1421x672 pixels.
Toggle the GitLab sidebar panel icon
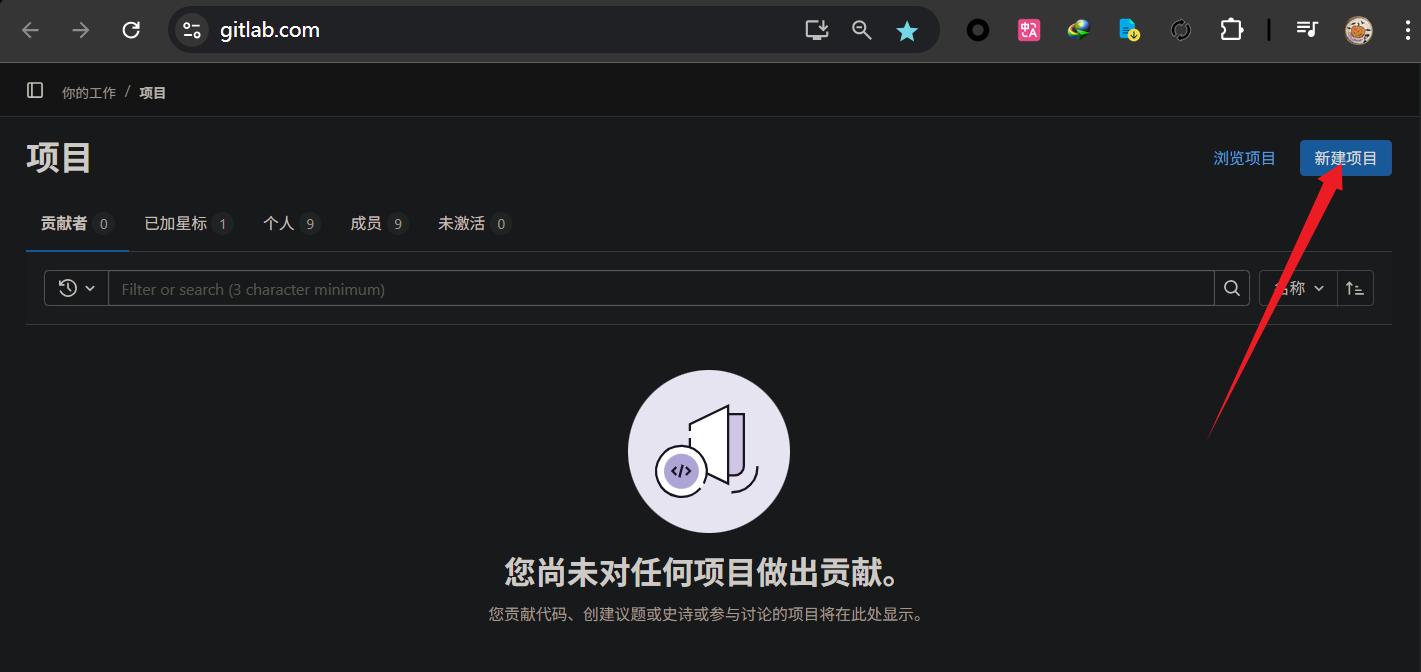(35, 90)
